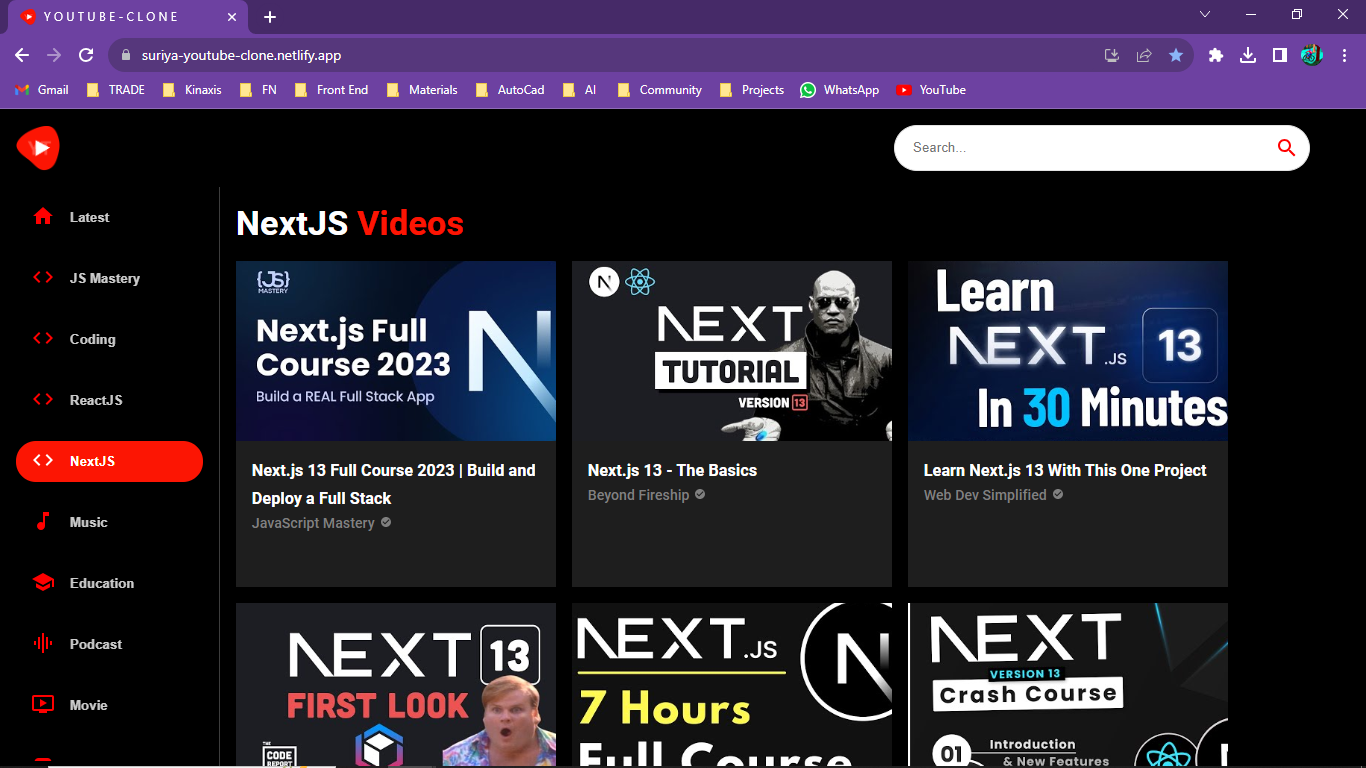This screenshot has width=1366, height=768.
Task: Open the YouTube bookmark
Action: tap(931, 89)
